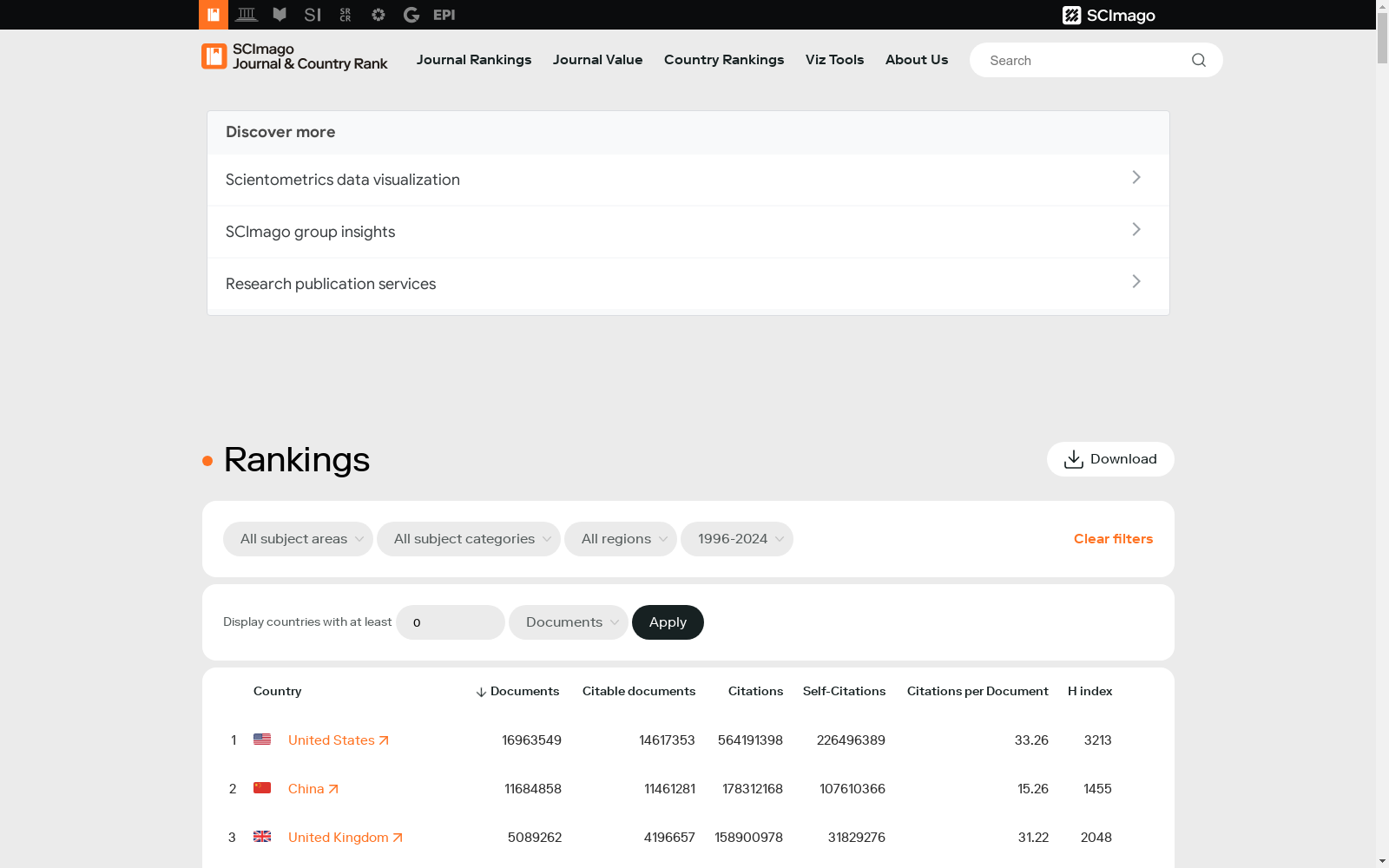Click Clear filters link
Viewport: 1389px width, 868px height.
point(1114,539)
